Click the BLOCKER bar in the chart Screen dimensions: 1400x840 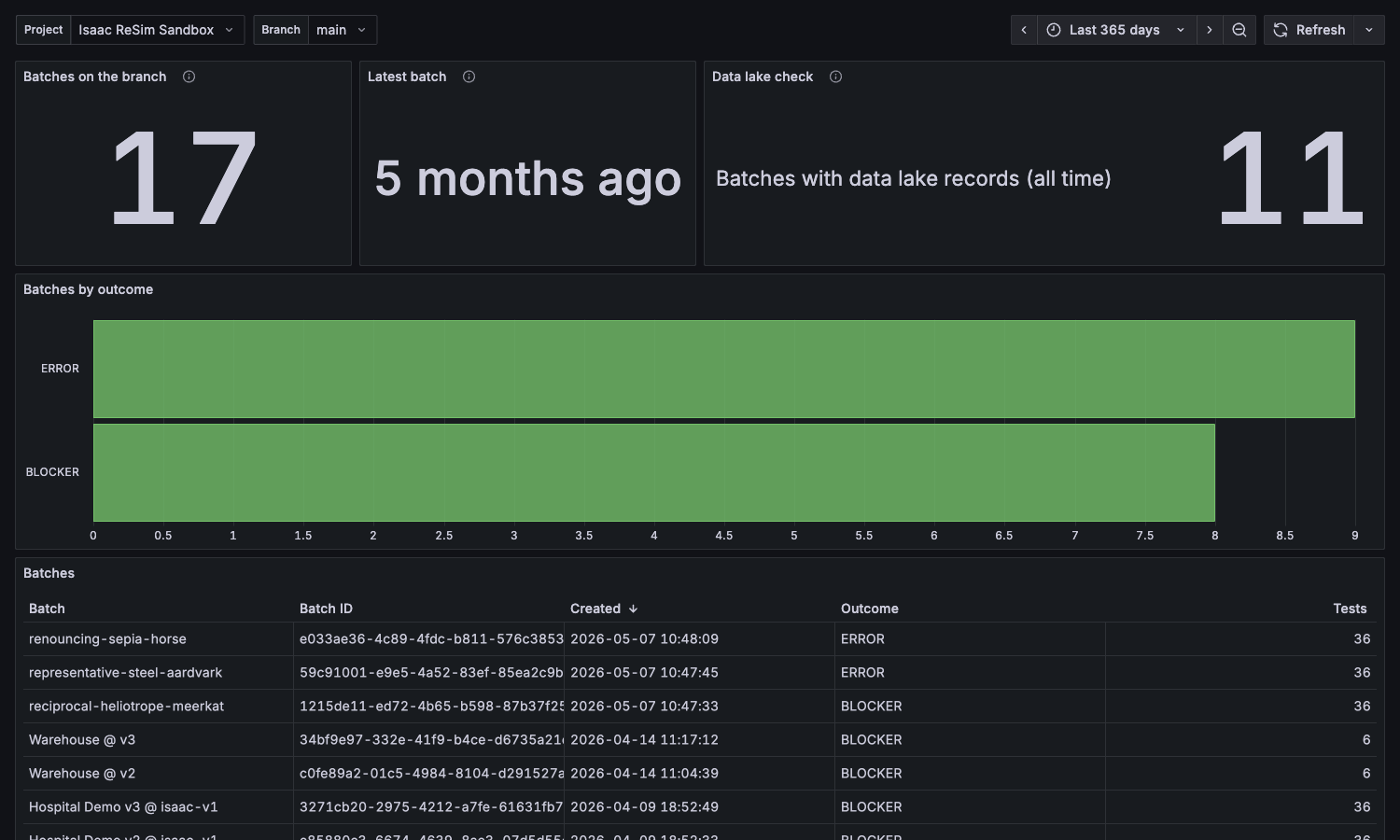(x=653, y=472)
